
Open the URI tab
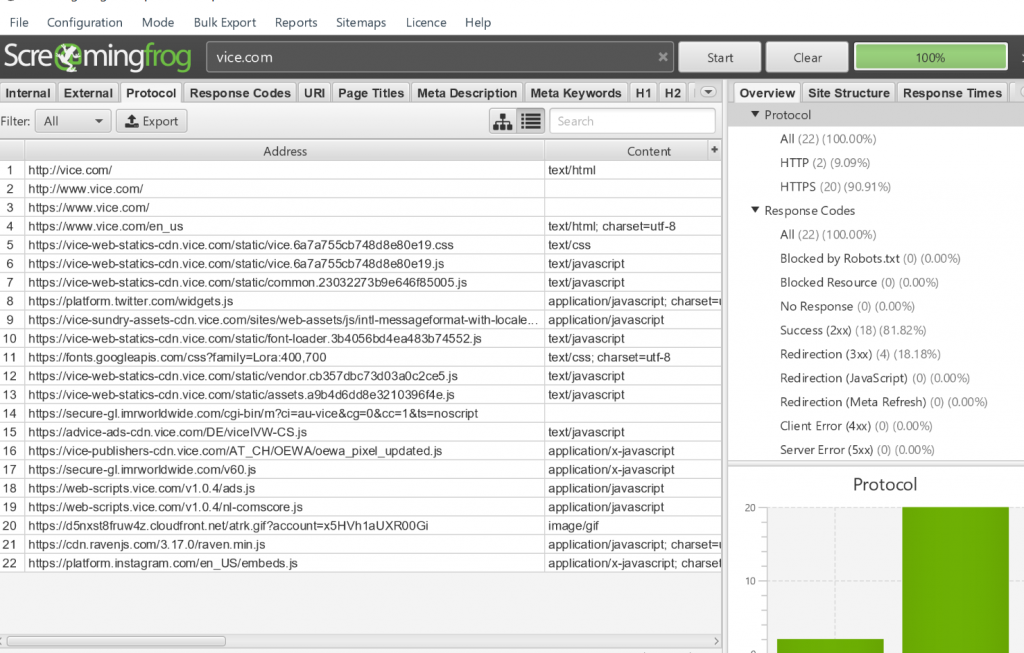314,93
